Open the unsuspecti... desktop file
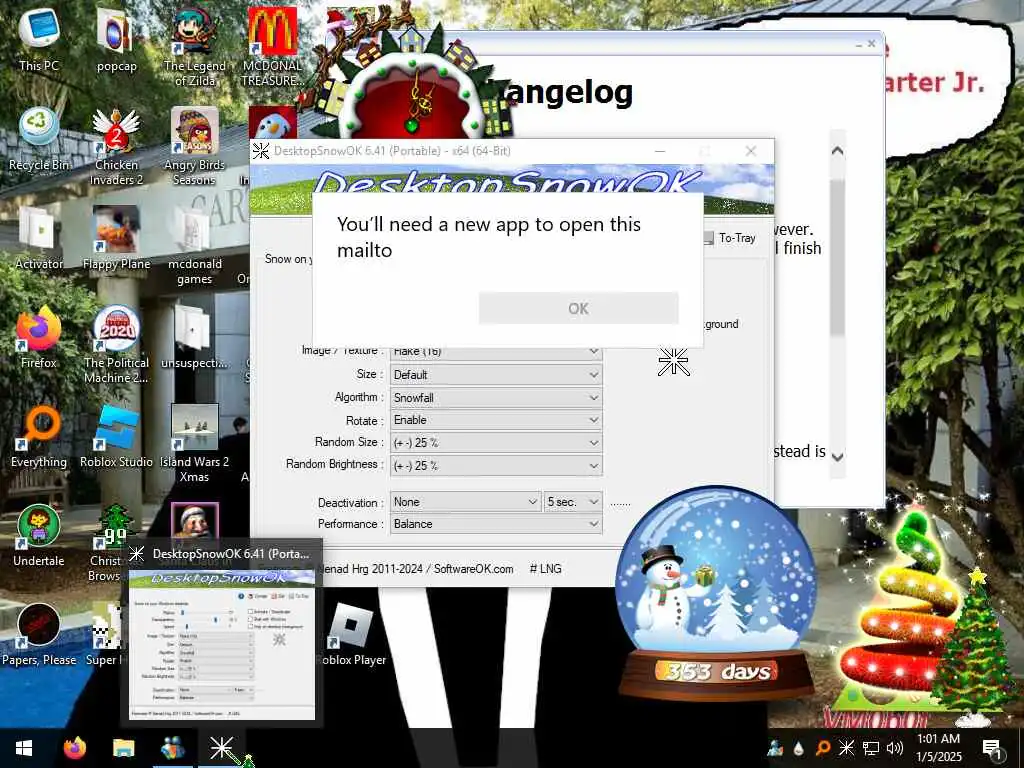The height and width of the screenshot is (768, 1024). [x=194, y=337]
